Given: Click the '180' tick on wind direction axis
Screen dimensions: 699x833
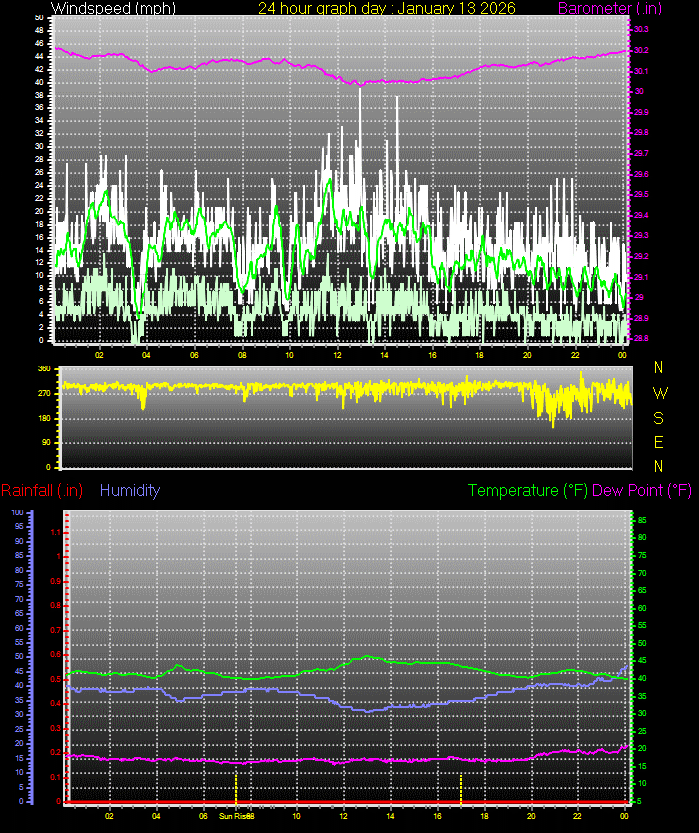Looking at the screenshot, I should 44,418.
